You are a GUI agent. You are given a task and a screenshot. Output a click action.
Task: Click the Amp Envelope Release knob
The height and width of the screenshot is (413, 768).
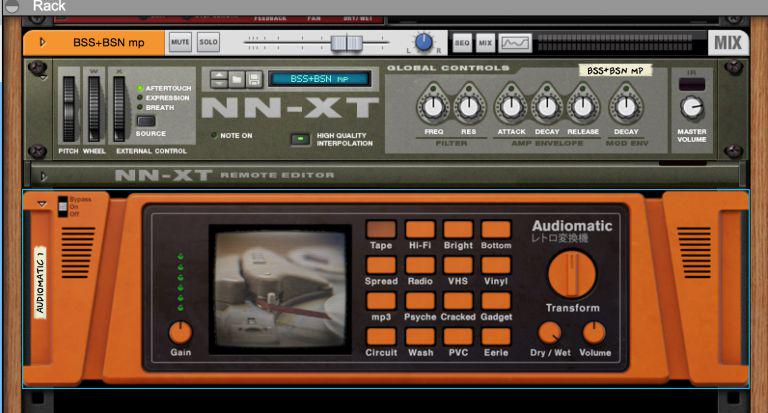click(x=583, y=106)
